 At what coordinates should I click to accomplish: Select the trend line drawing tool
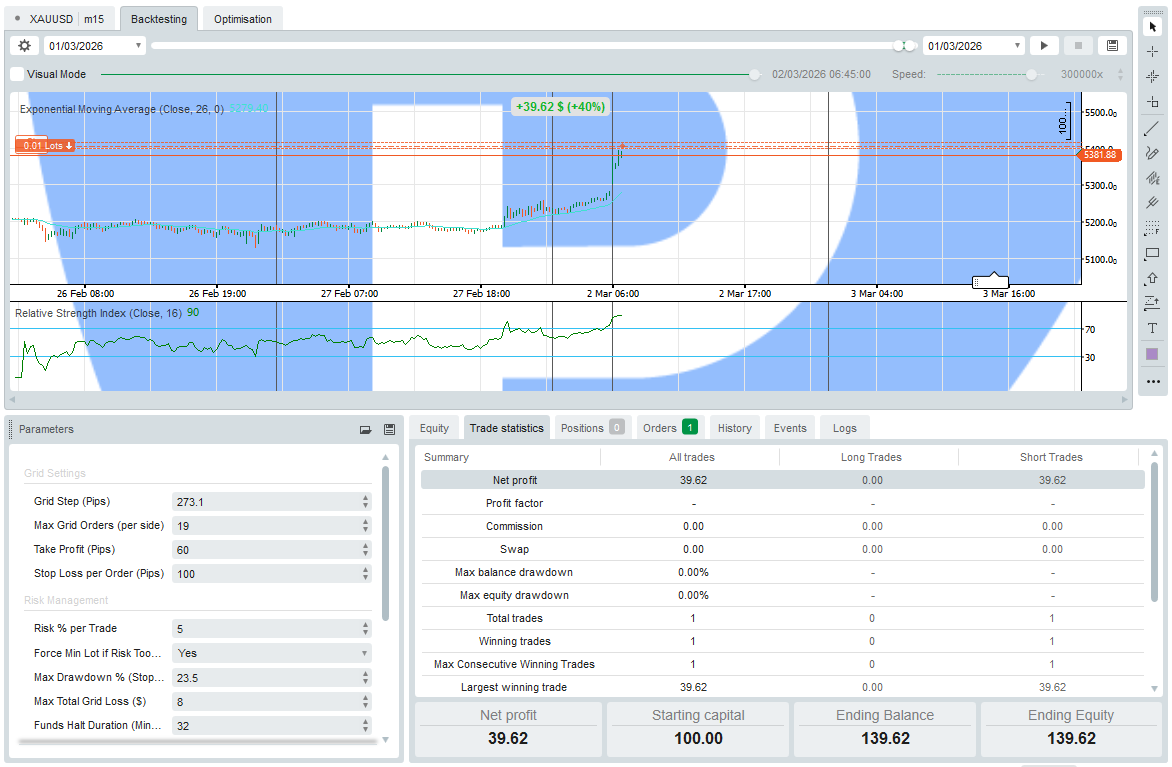click(x=1152, y=128)
